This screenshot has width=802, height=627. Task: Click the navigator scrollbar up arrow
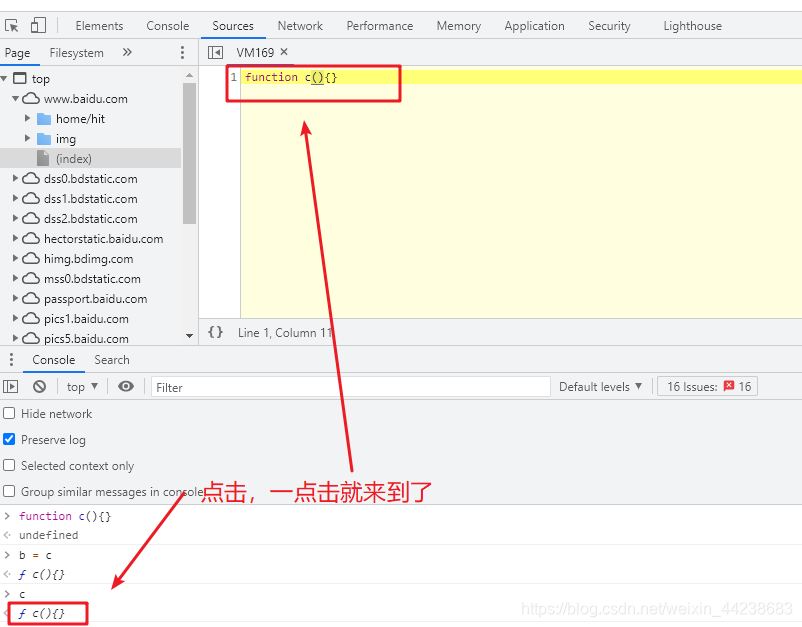tap(190, 75)
